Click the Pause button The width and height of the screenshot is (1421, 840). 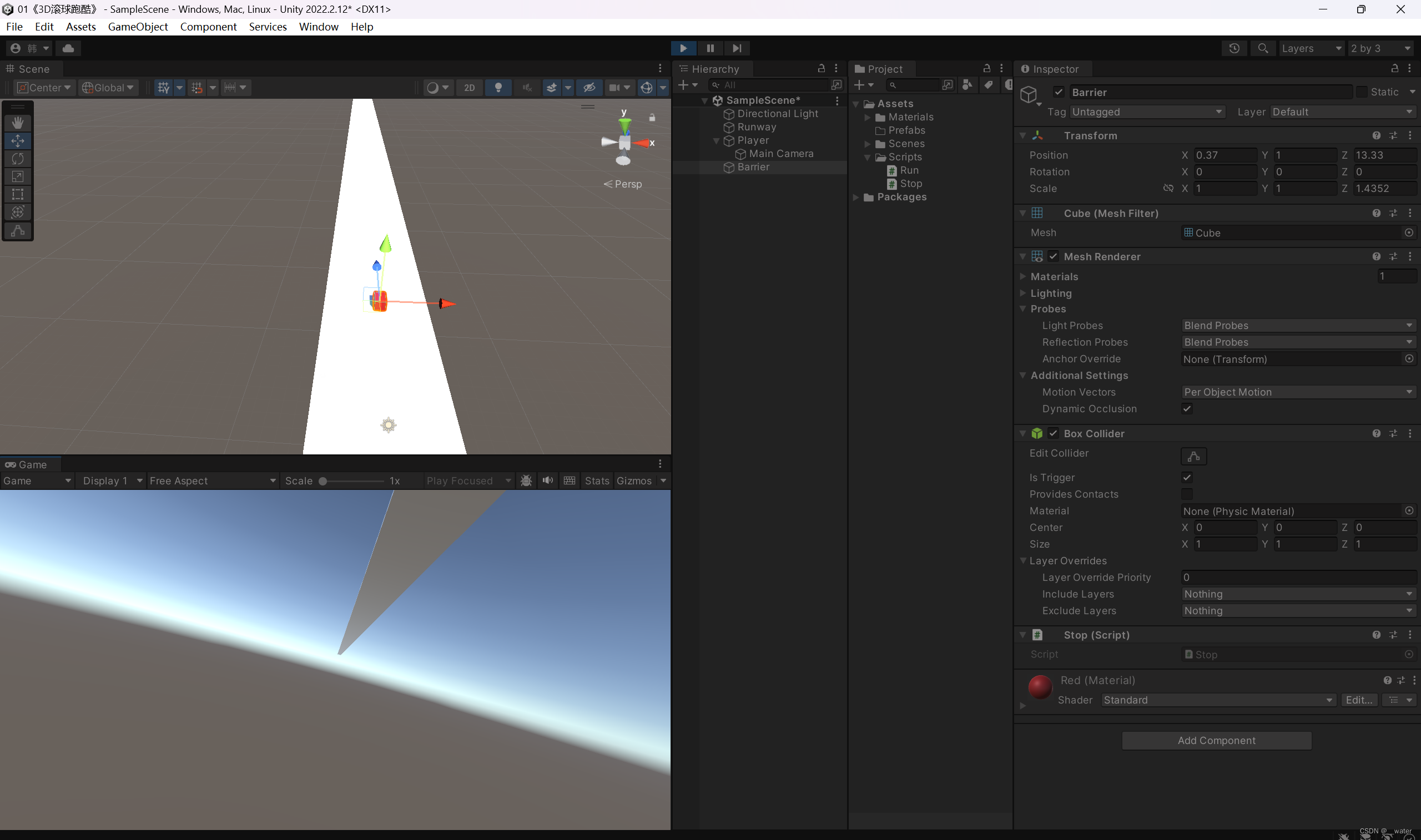point(710,48)
